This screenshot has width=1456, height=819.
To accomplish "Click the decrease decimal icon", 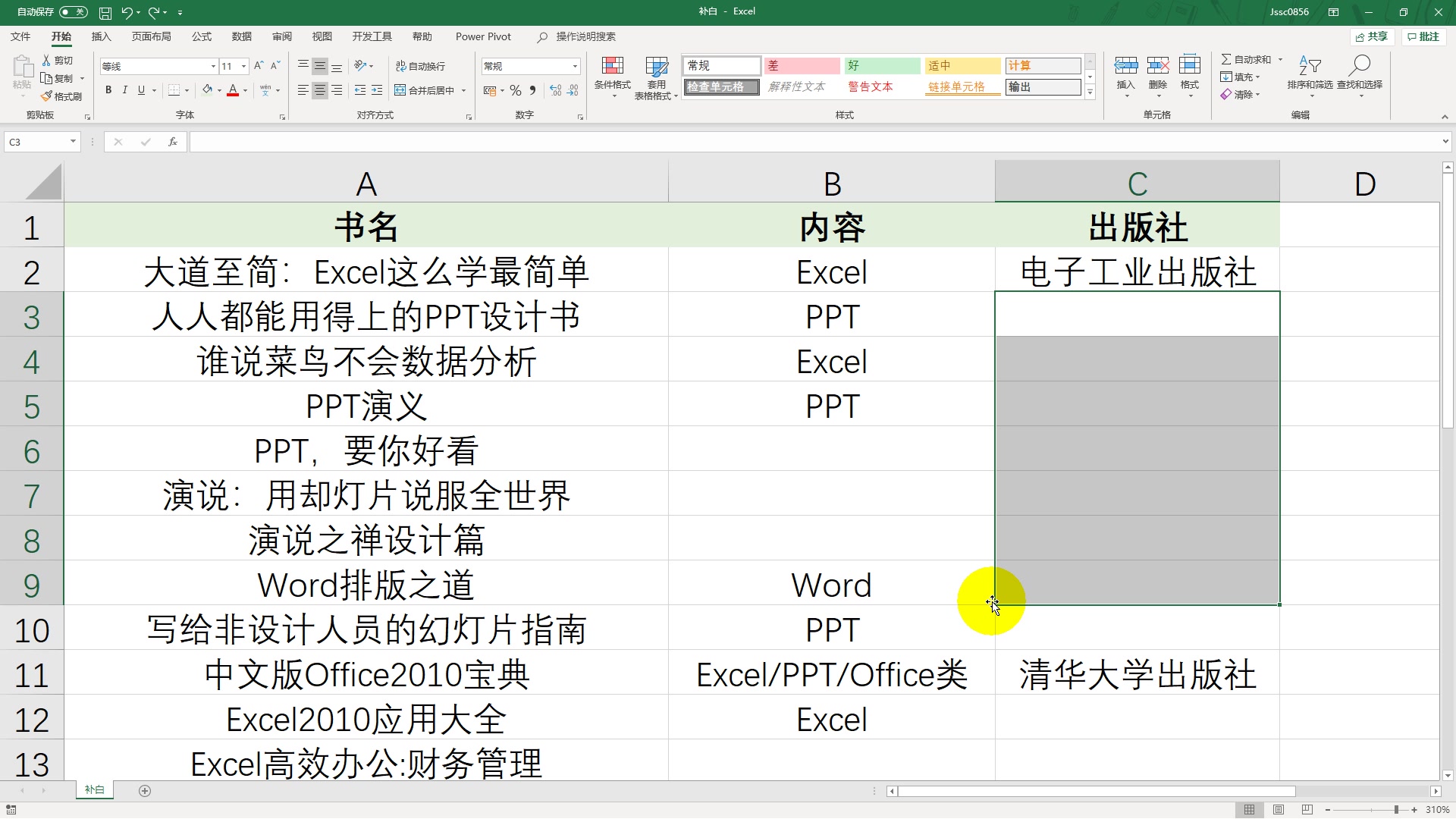I will (573, 90).
